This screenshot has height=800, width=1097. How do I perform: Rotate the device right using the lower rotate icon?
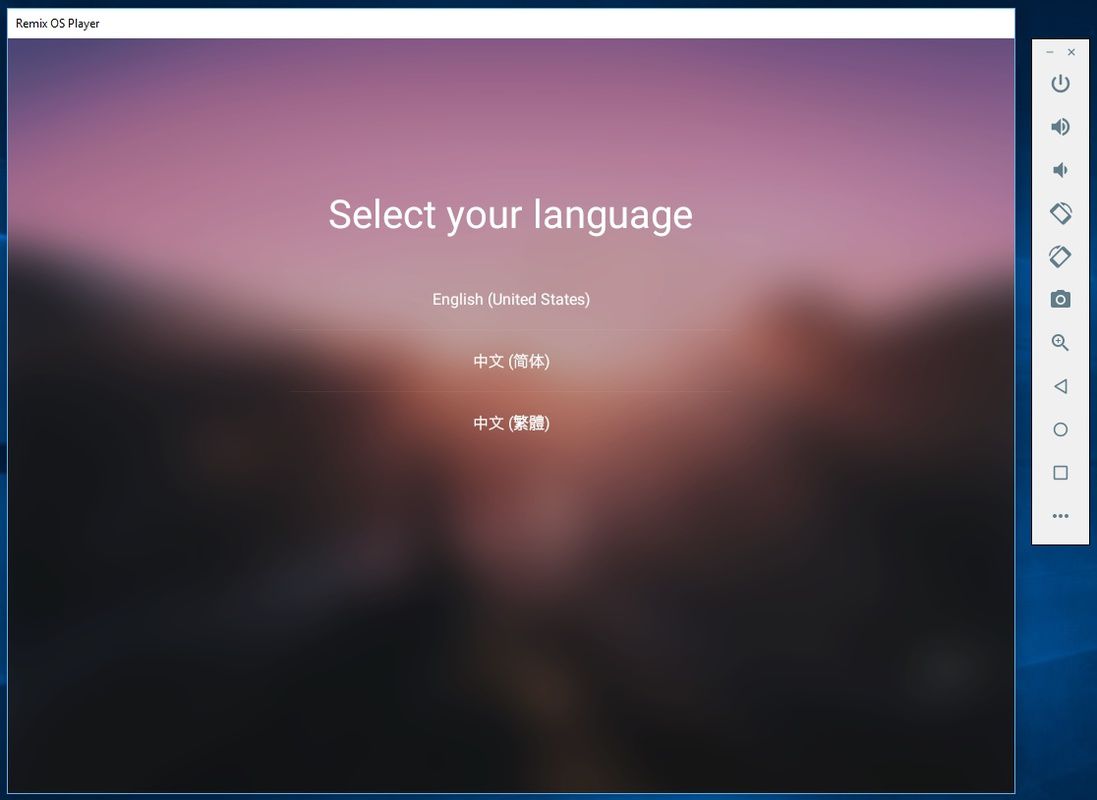pos(1060,256)
